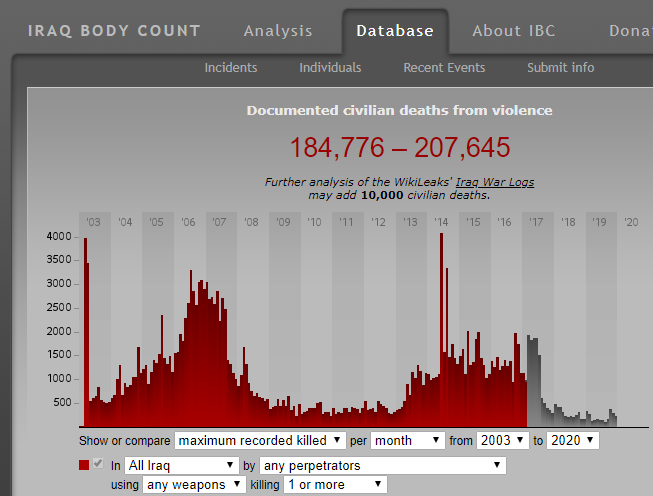Open the 'any perpetrators' dropdown
The height and width of the screenshot is (496, 653).
382,465
